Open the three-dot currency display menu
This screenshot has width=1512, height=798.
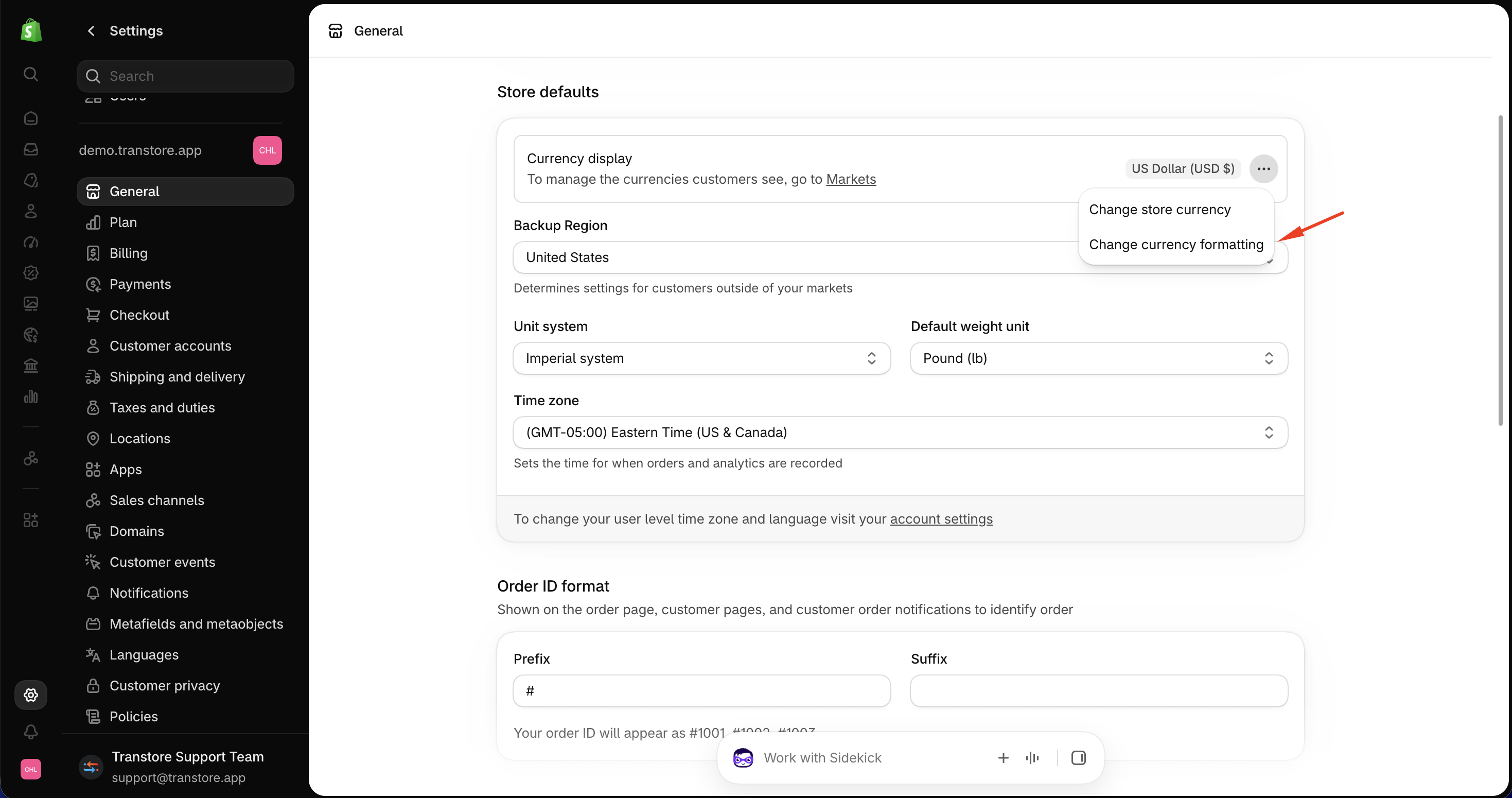tap(1263, 168)
